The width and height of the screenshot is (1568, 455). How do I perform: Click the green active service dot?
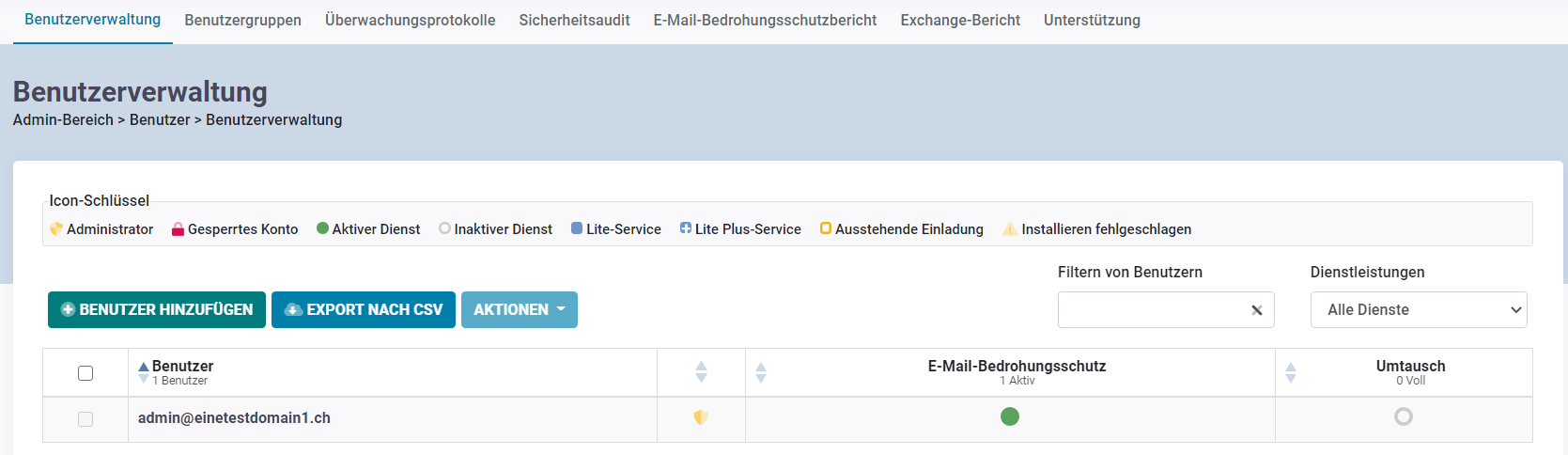point(1010,416)
